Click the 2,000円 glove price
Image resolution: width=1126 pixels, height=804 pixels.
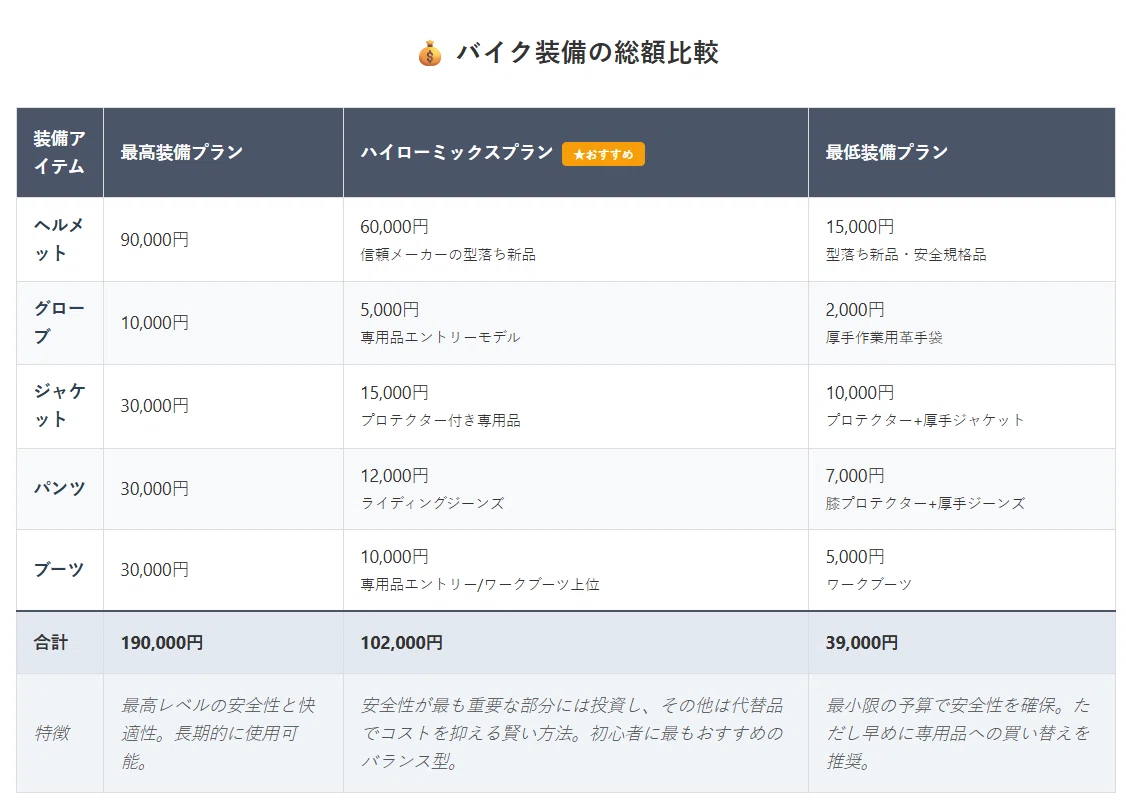point(855,309)
